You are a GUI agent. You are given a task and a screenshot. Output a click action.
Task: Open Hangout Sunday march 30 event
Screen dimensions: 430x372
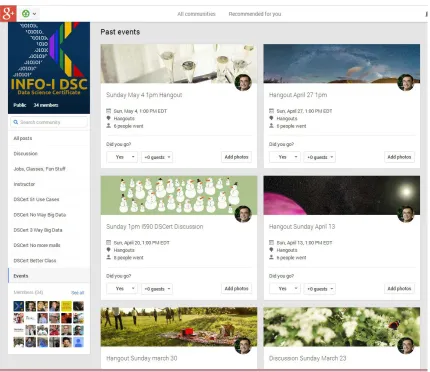click(x=142, y=358)
